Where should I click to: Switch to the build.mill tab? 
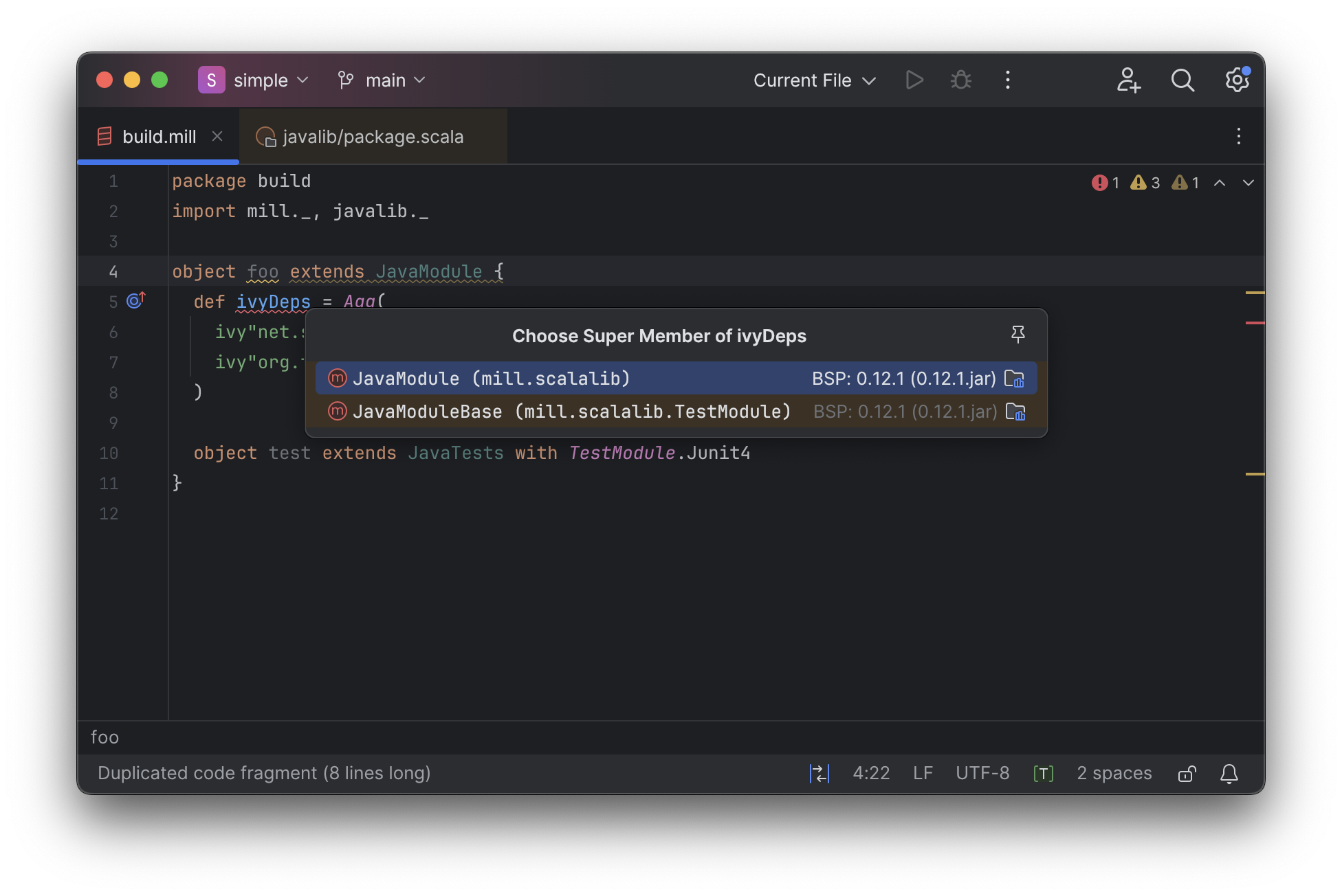click(159, 137)
